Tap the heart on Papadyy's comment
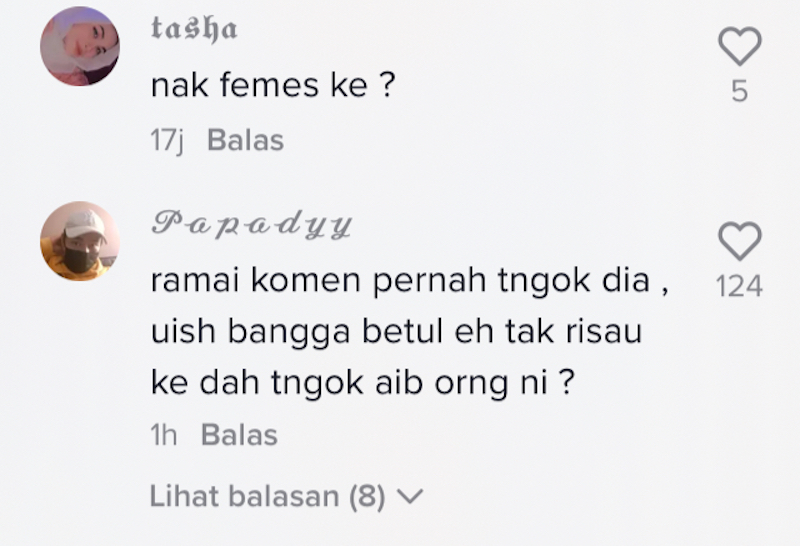 pyautogui.click(x=740, y=241)
